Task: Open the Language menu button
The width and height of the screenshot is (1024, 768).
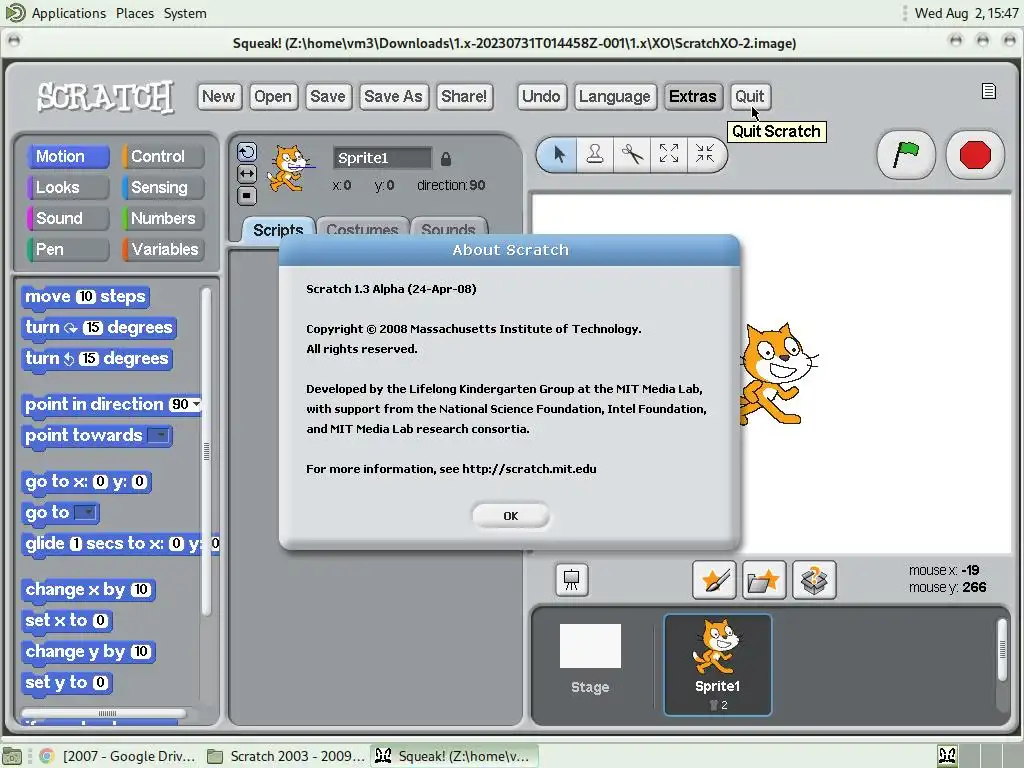Action: (x=615, y=97)
